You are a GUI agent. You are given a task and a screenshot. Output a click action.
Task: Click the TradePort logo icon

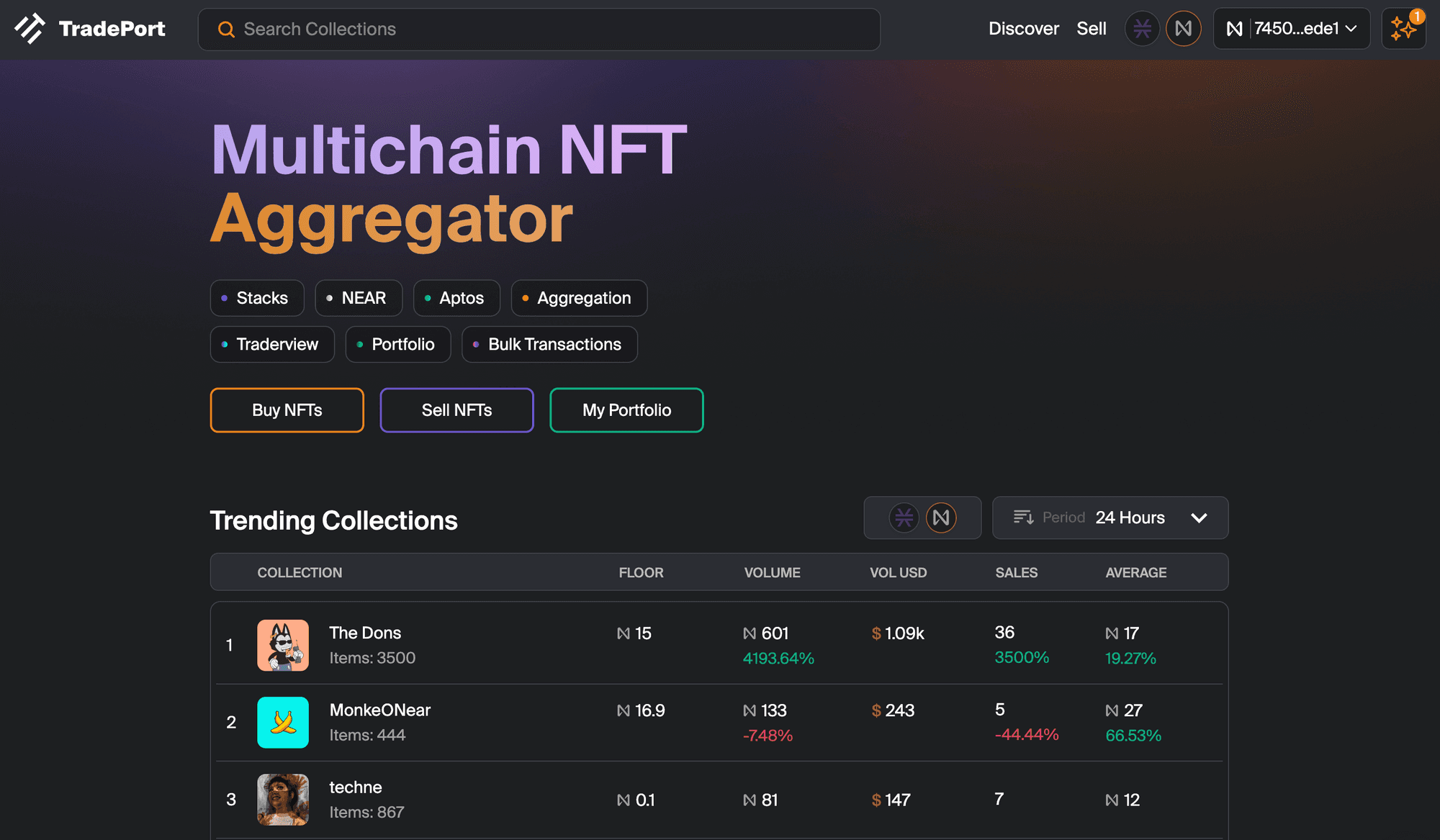30,29
